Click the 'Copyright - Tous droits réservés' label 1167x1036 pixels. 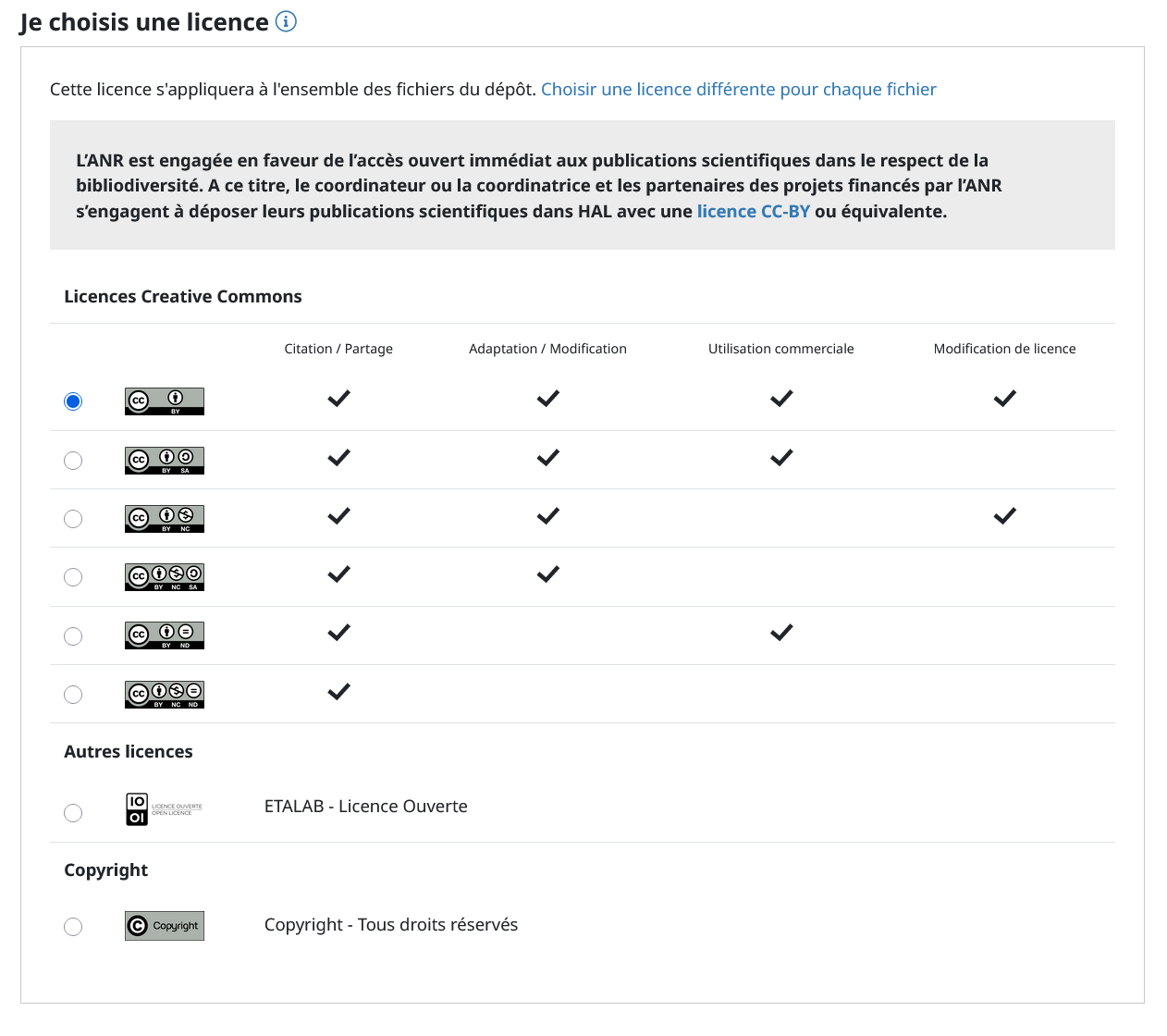click(x=390, y=925)
